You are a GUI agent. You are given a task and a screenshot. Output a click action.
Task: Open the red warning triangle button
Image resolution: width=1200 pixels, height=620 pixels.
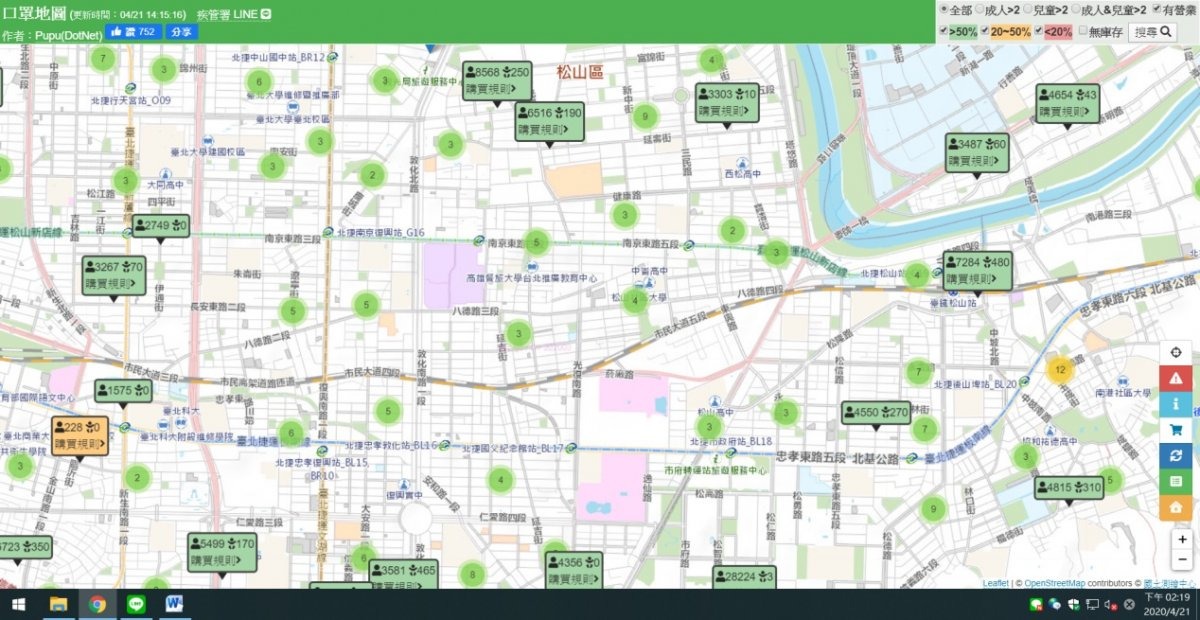click(x=1175, y=378)
